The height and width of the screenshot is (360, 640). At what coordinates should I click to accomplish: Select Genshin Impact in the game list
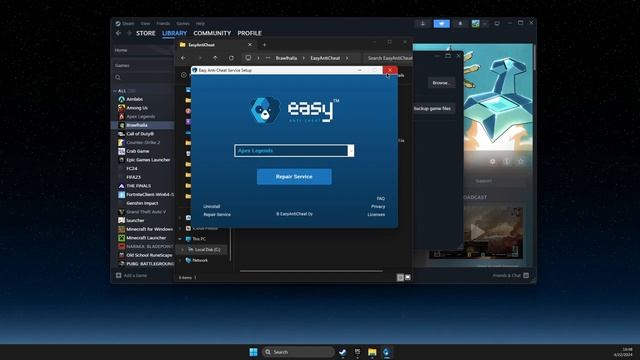point(142,203)
